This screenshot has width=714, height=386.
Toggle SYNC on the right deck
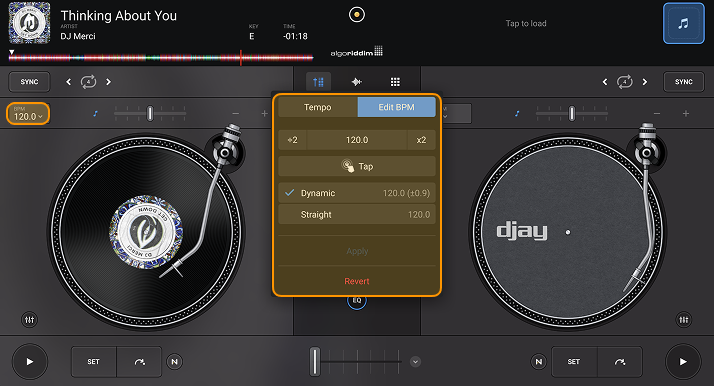click(x=683, y=82)
